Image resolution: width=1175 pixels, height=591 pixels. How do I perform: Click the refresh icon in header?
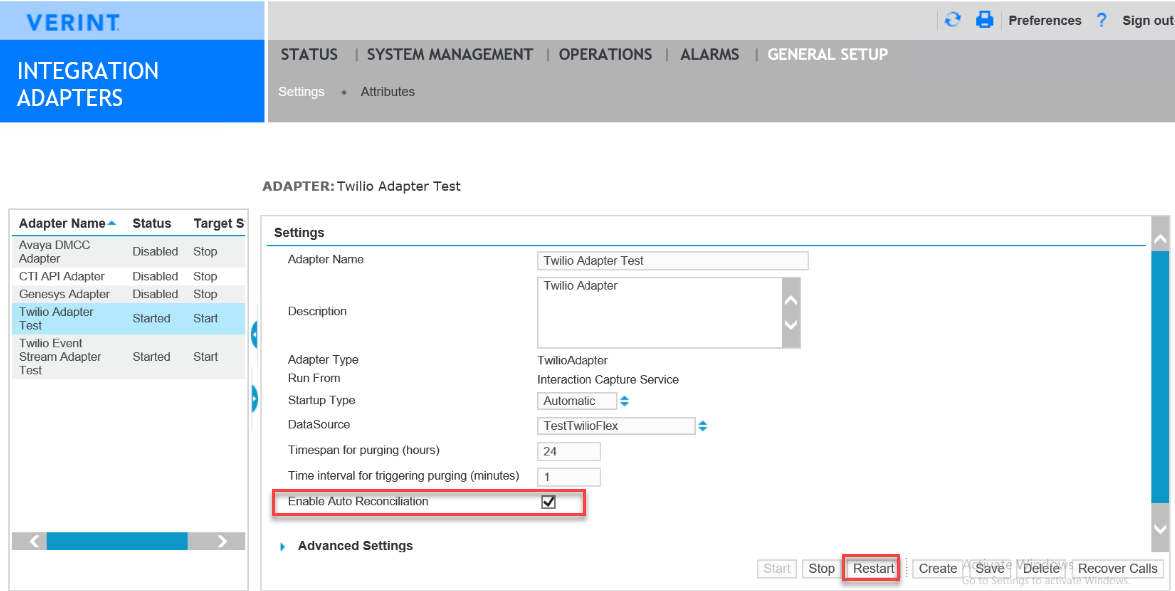coord(952,20)
